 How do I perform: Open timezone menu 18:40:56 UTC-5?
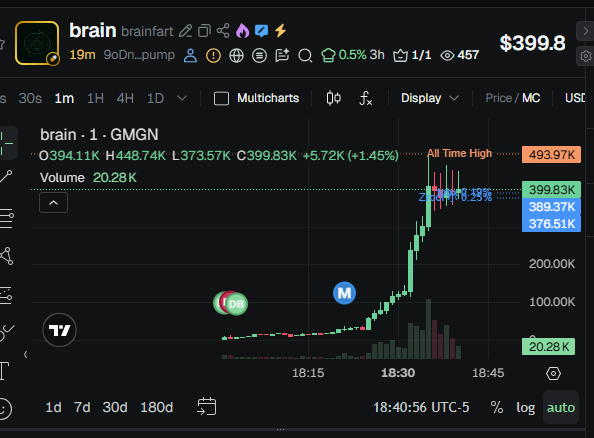pyautogui.click(x=421, y=407)
